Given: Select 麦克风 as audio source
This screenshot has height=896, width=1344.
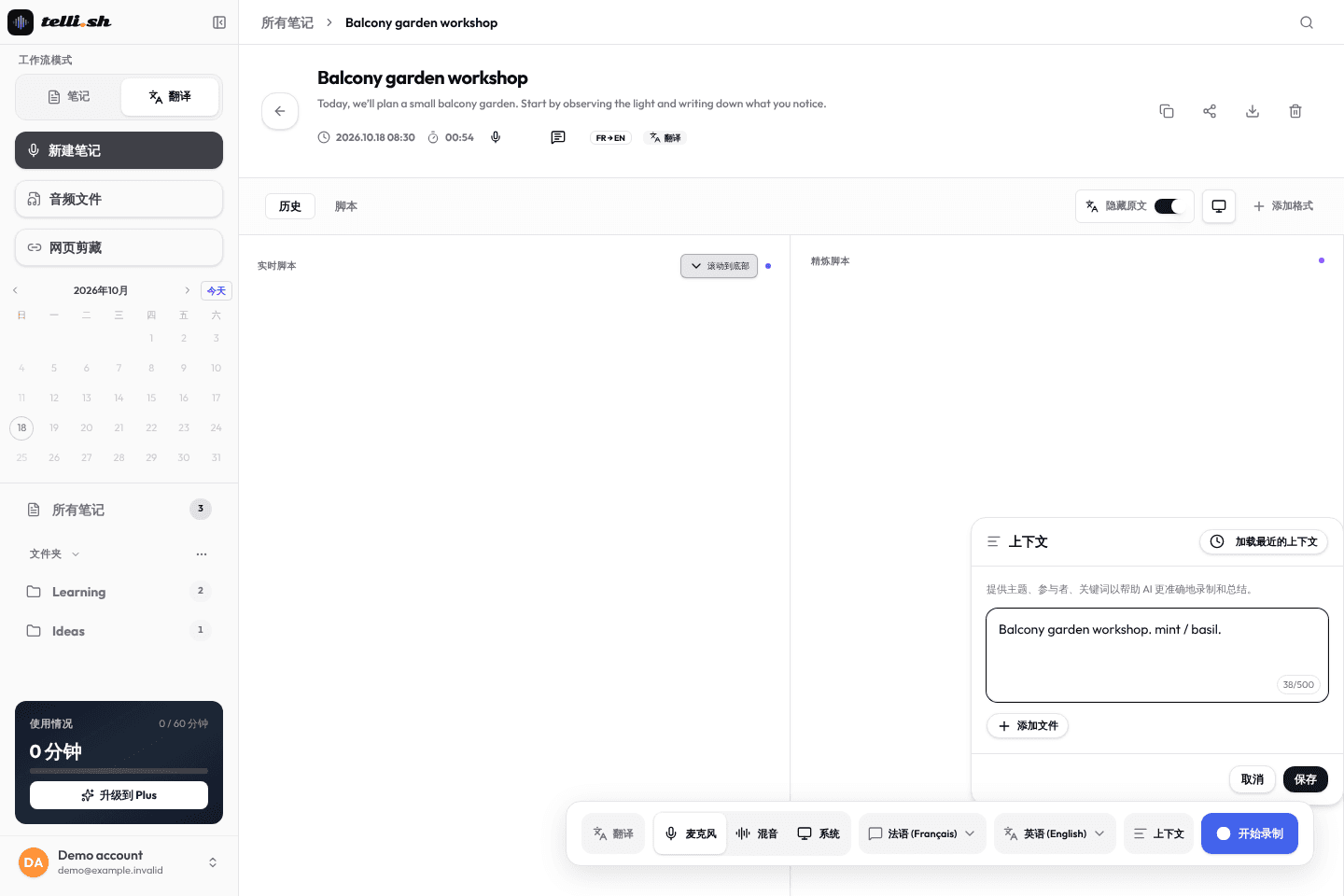Looking at the screenshot, I should tap(691, 833).
